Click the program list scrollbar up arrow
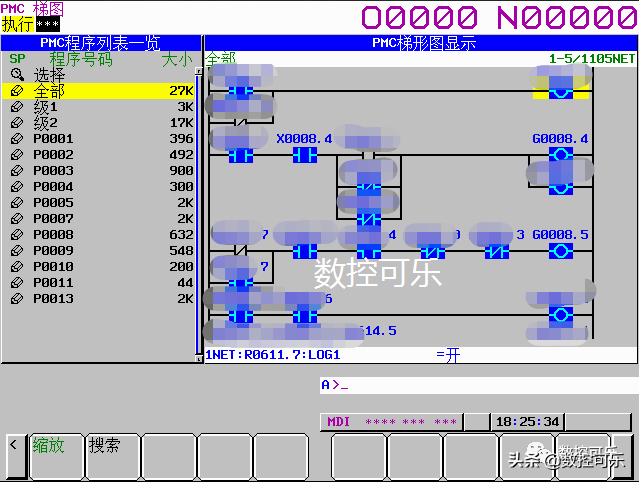 coord(198,73)
